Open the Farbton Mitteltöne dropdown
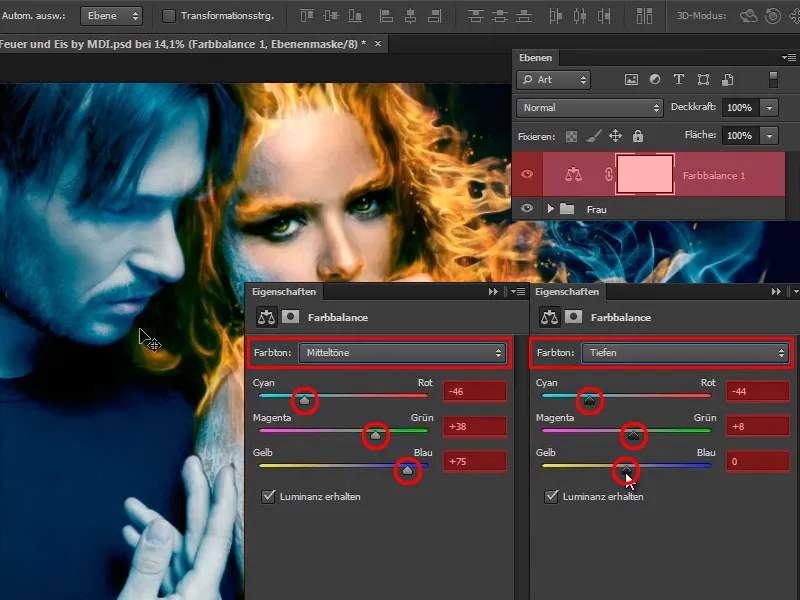800x600 pixels. point(402,353)
